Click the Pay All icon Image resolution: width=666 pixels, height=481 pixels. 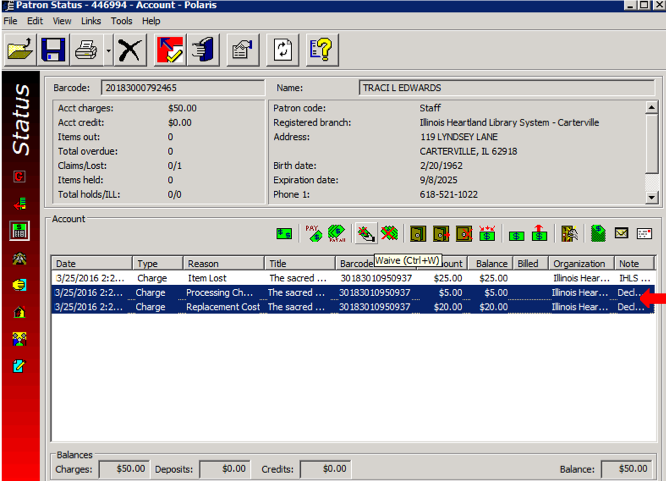coord(336,234)
